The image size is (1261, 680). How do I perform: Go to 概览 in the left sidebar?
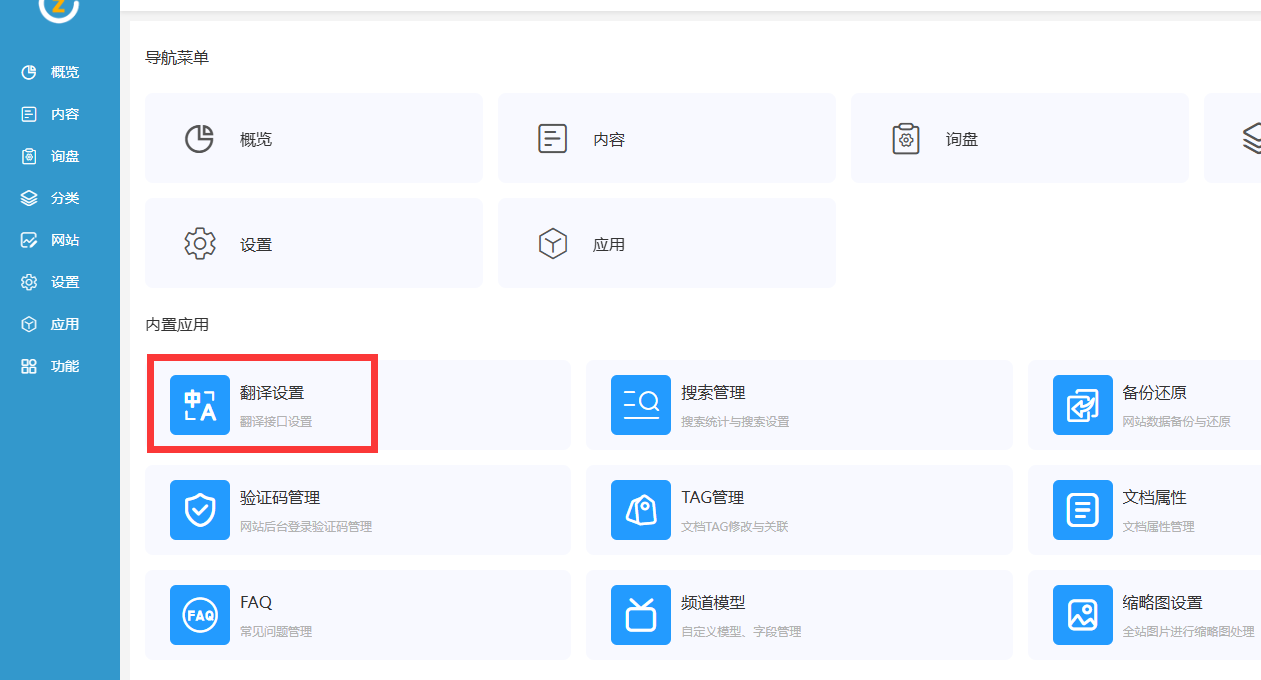[x=64, y=72]
